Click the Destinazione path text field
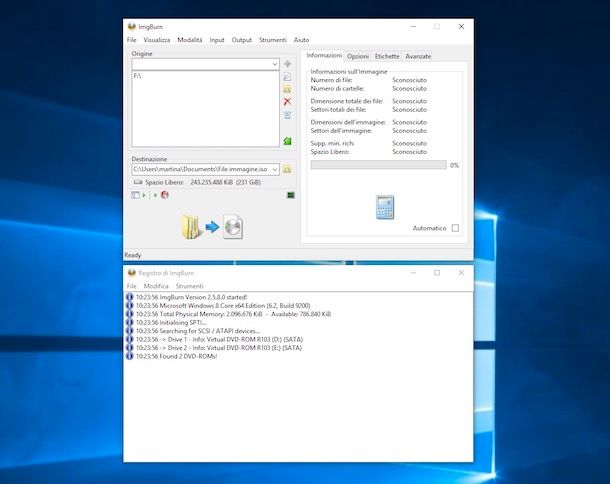Image resolution: width=610 pixels, height=484 pixels. point(201,170)
